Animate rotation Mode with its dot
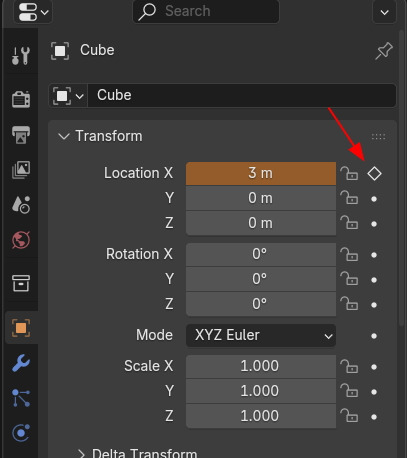The width and height of the screenshot is (407, 458). click(x=374, y=336)
